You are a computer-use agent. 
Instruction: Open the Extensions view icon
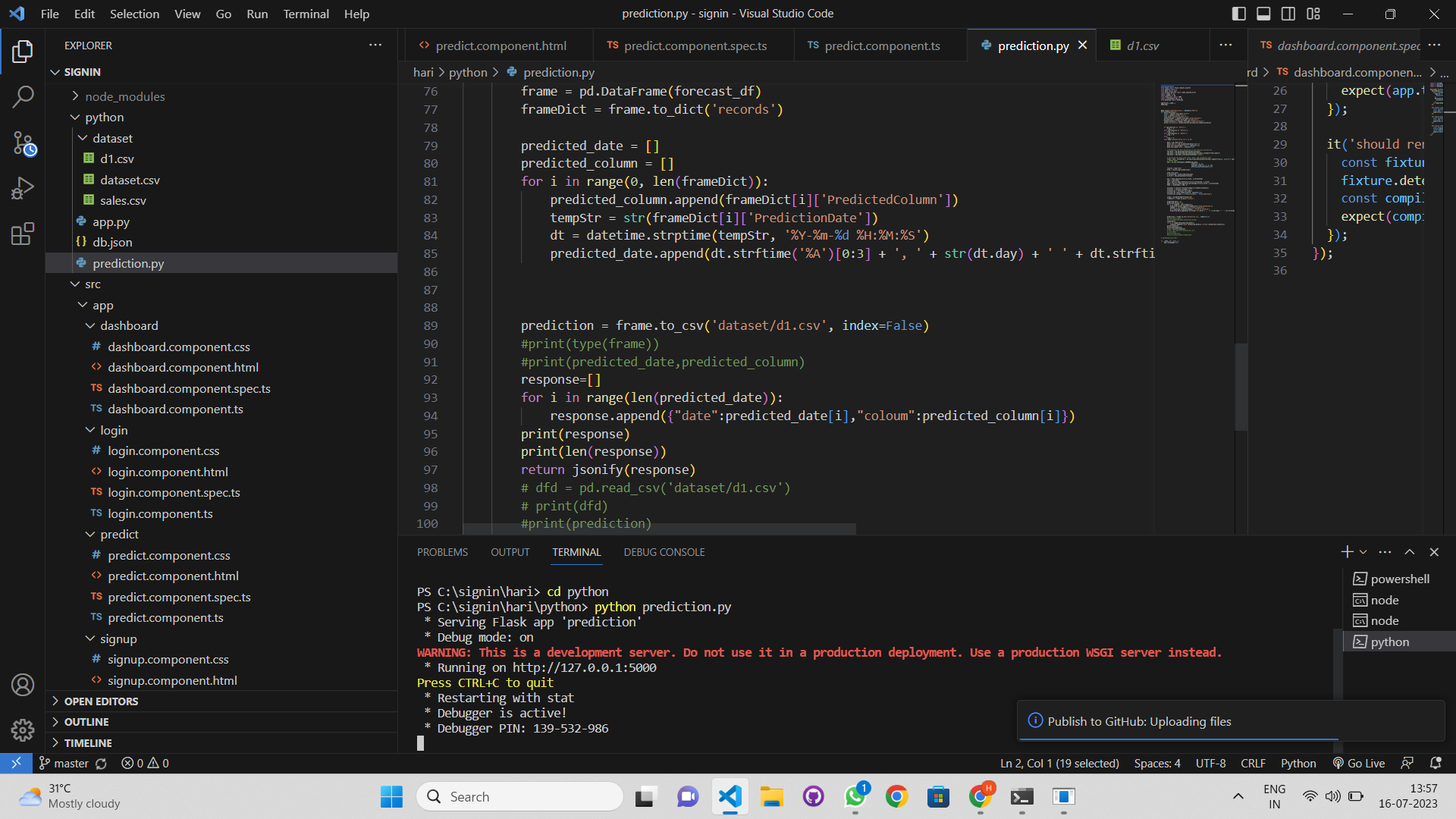point(23,234)
